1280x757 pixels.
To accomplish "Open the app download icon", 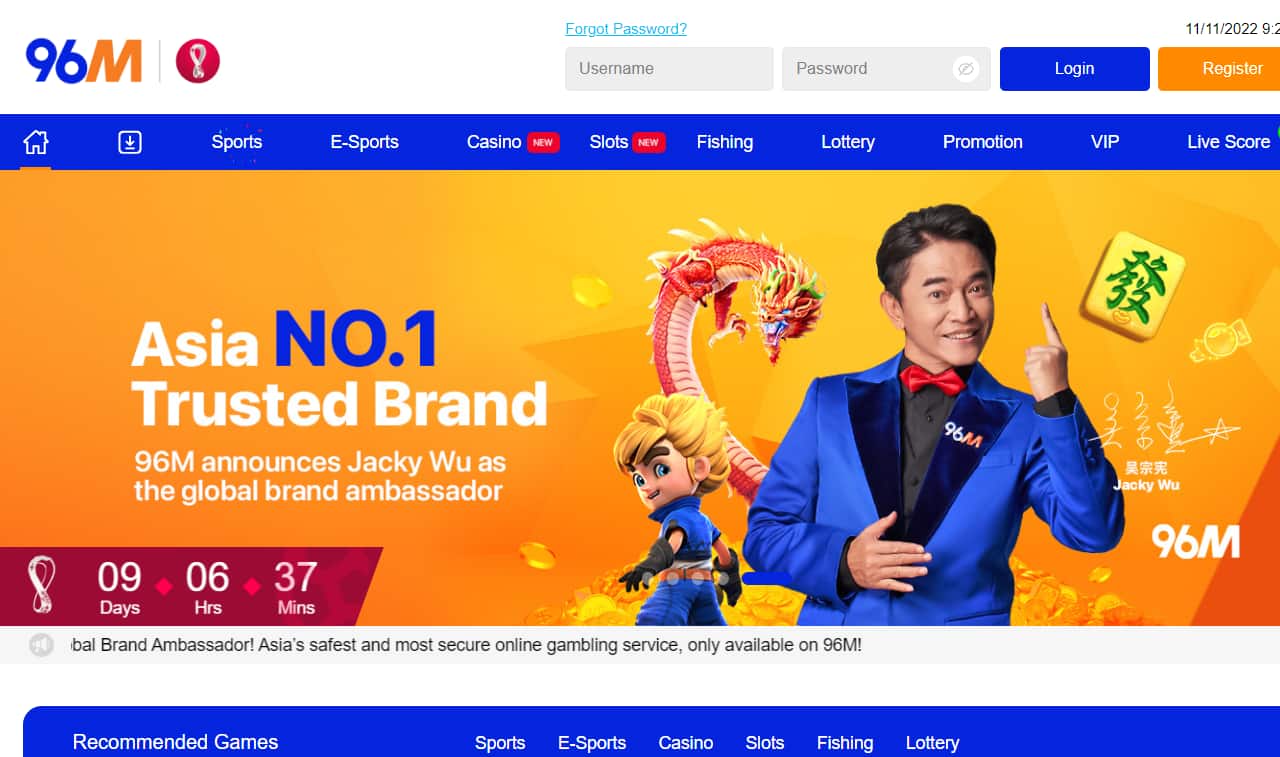I will [x=130, y=142].
